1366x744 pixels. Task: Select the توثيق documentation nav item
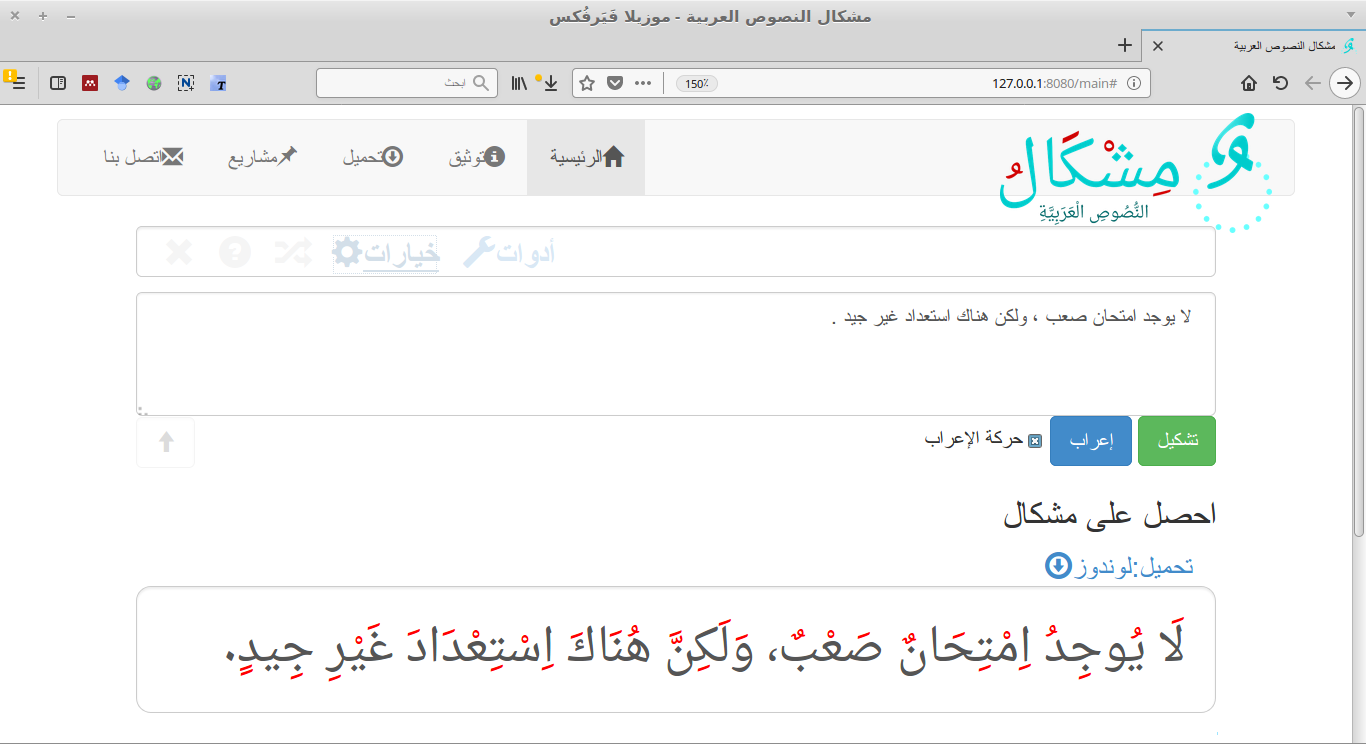476,158
